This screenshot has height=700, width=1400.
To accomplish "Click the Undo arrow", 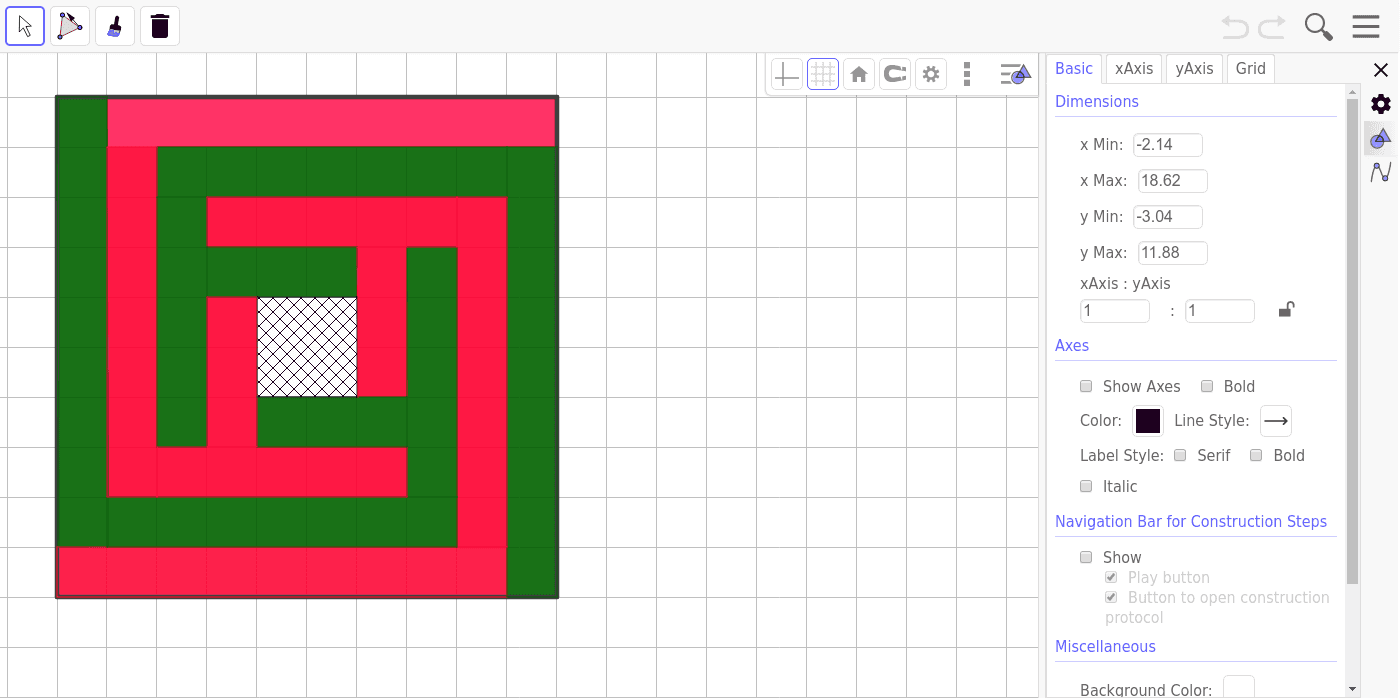I will pyautogui.click(x=1235, y=26).
